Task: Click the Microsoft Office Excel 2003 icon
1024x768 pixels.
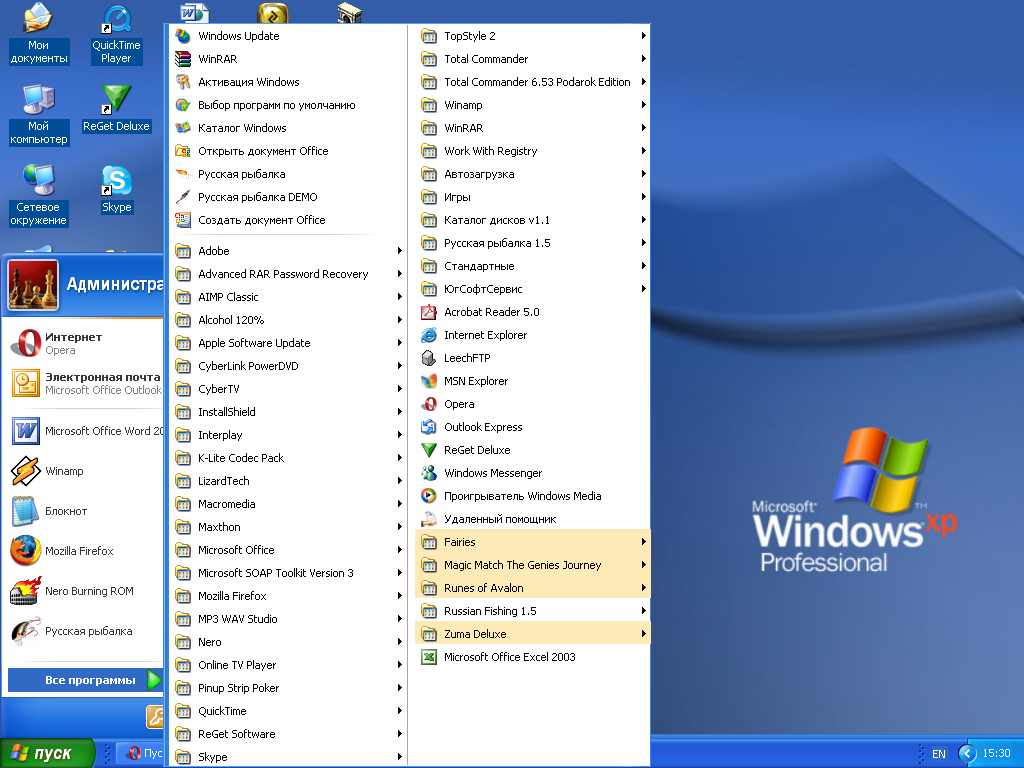Action: pyautogui.click(x=428, y=657)
